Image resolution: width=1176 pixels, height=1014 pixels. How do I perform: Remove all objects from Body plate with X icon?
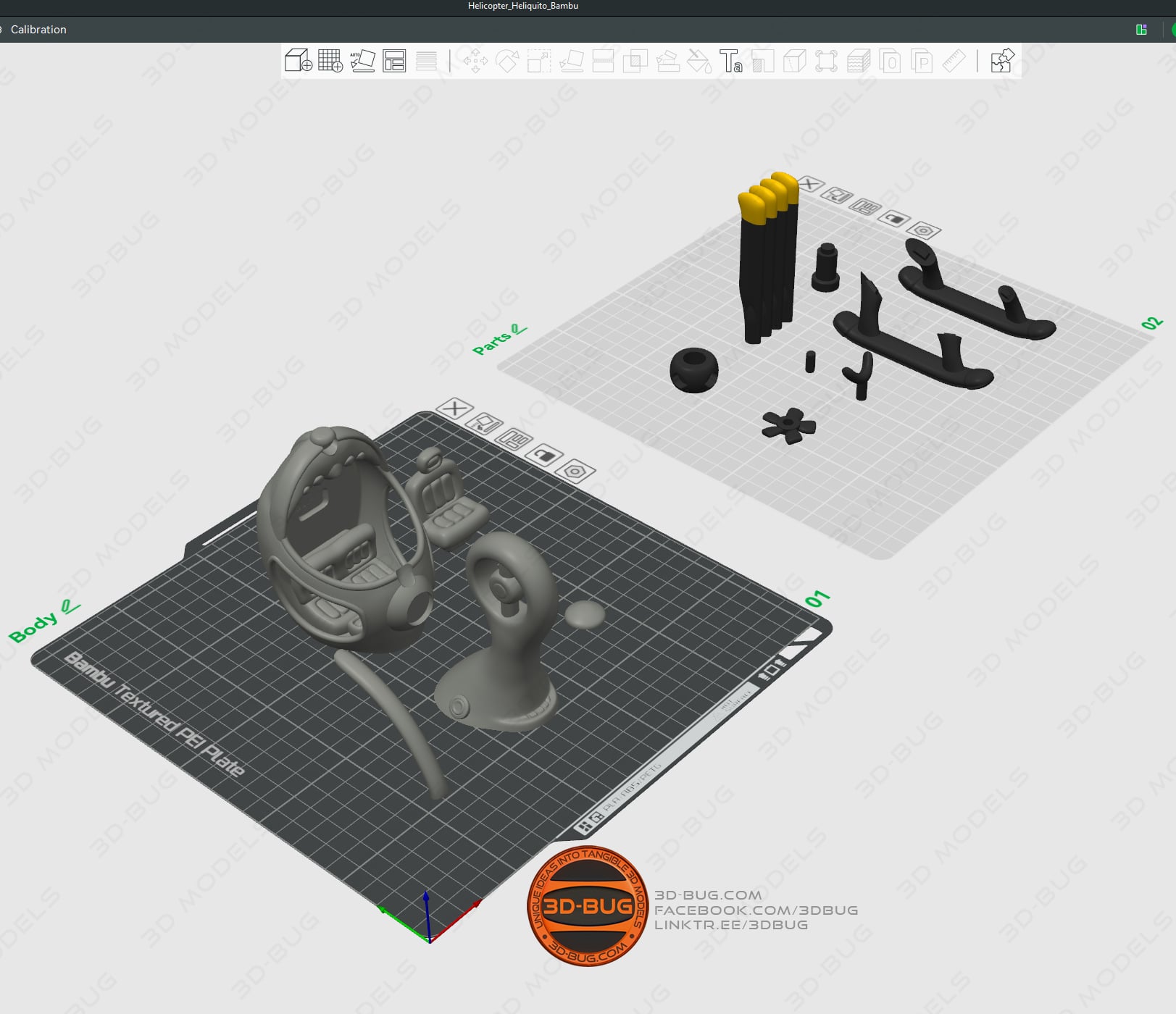click(455, 408)
